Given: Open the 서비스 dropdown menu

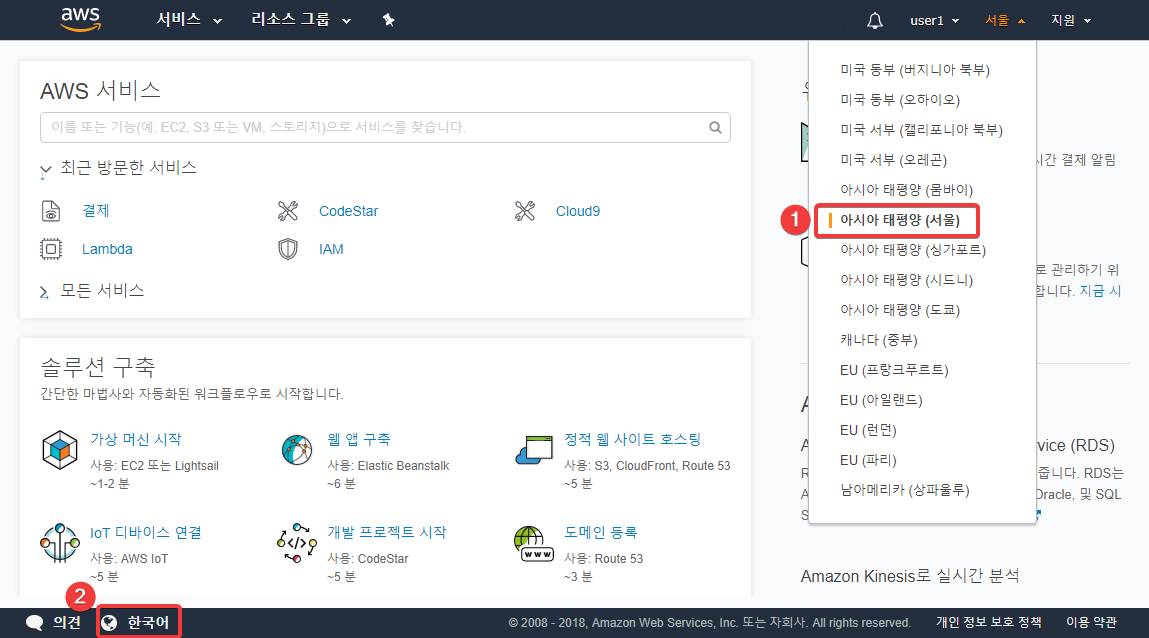Looking at the screenshot, I should pyautogui.click(x=188, y=20).
